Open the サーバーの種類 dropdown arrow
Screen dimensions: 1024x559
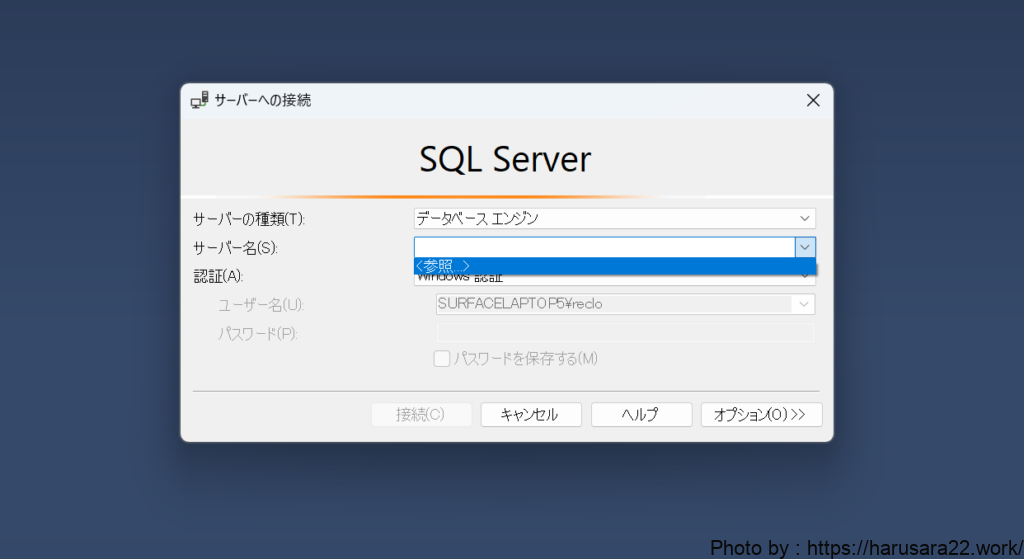[804, 218]
